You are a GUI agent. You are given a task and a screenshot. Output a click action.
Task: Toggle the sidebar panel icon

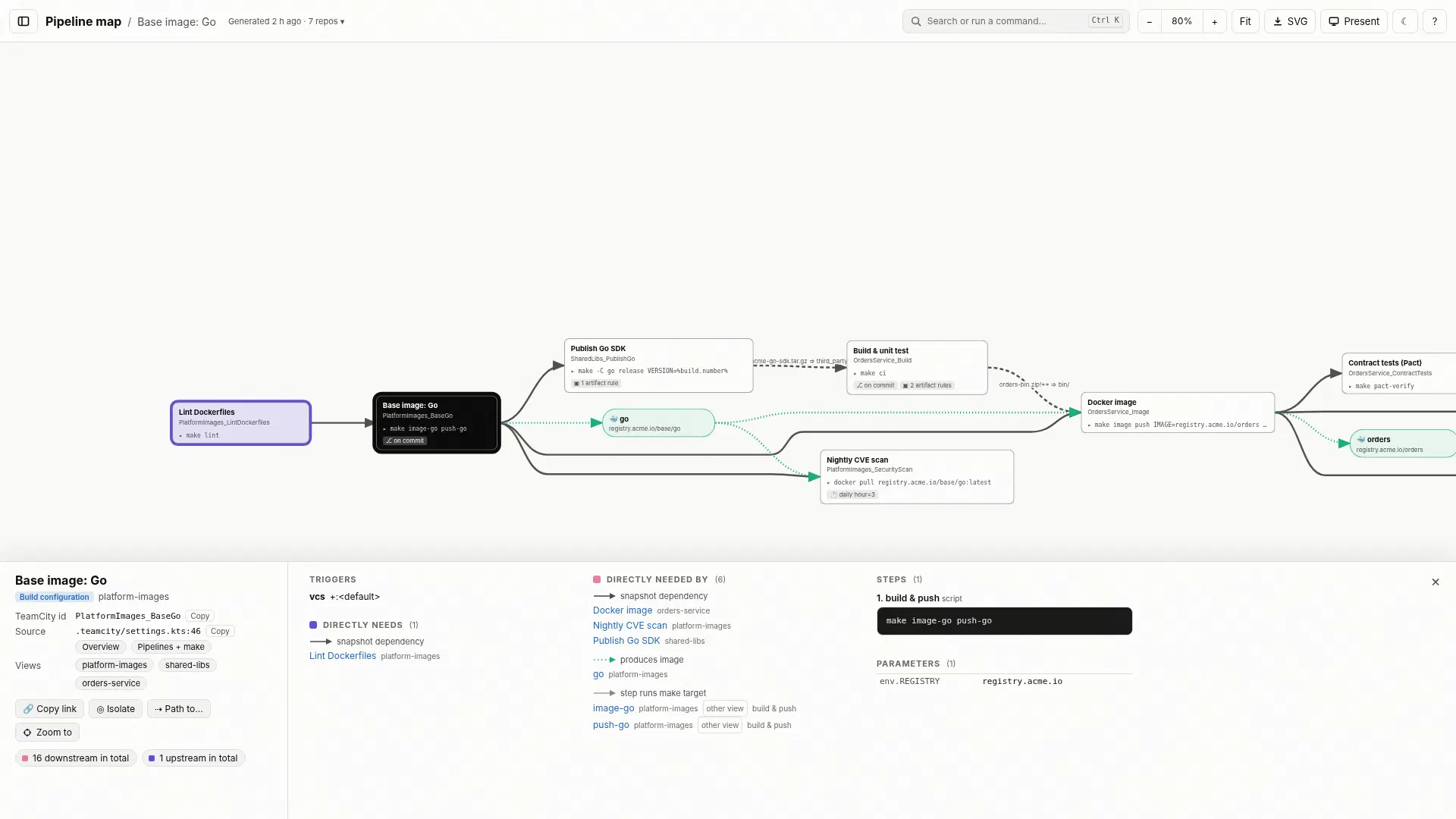24,21
